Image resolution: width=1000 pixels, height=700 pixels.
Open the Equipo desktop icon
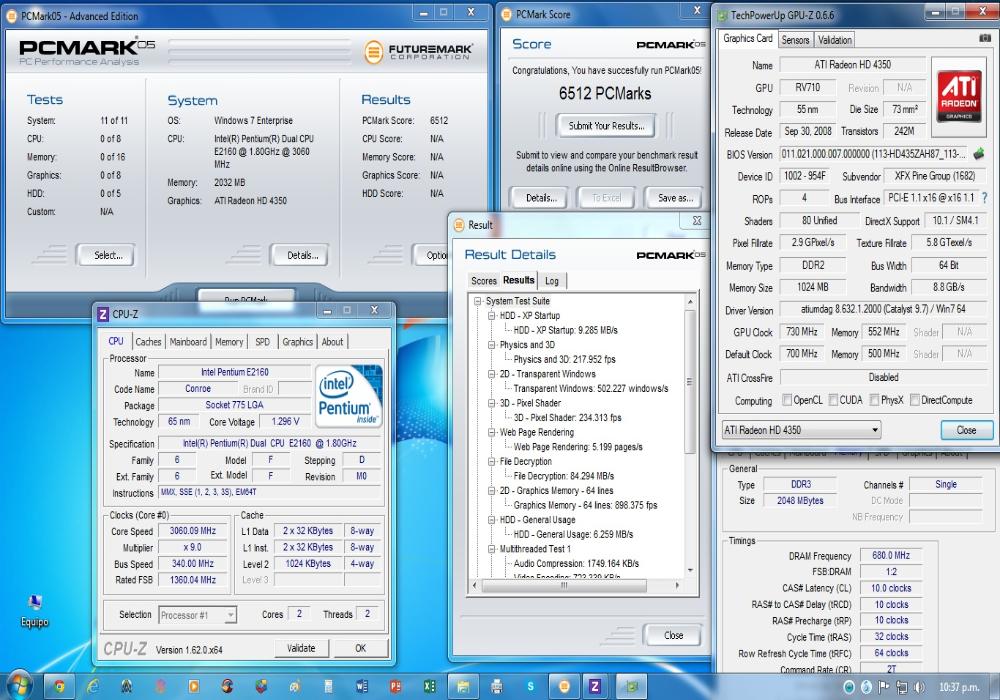(x=34, y=610)
